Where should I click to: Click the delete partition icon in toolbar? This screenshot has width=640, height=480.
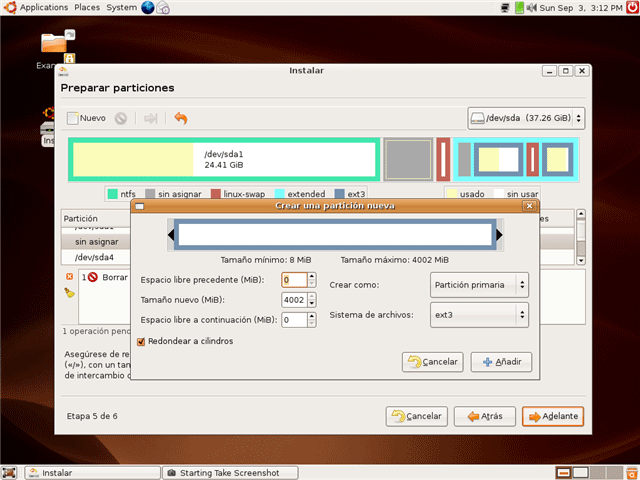tap(121, 118)
